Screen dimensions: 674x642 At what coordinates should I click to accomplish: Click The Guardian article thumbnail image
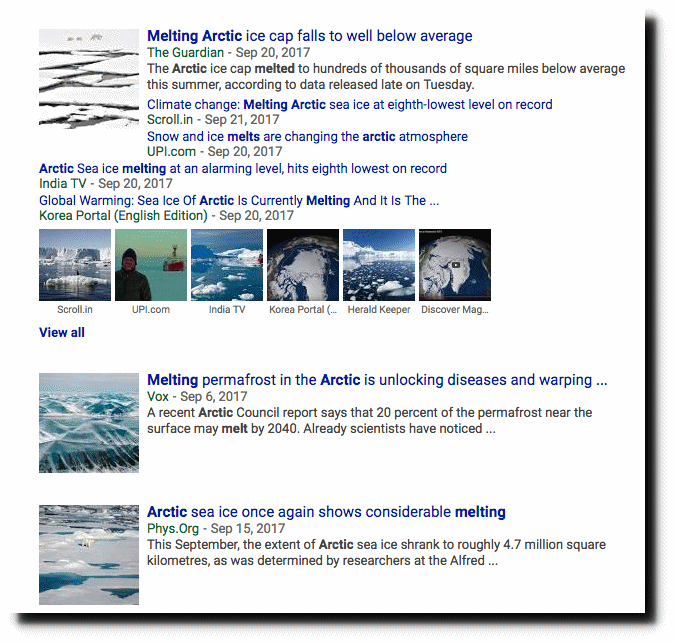point(89,79)
